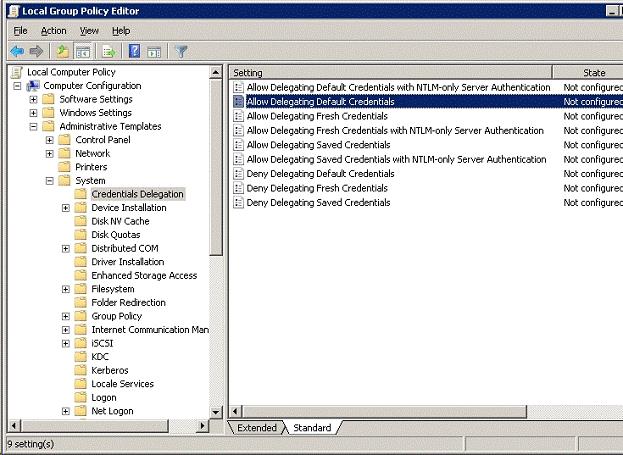
Task: Expand the Network node
Action: [50, 153]
